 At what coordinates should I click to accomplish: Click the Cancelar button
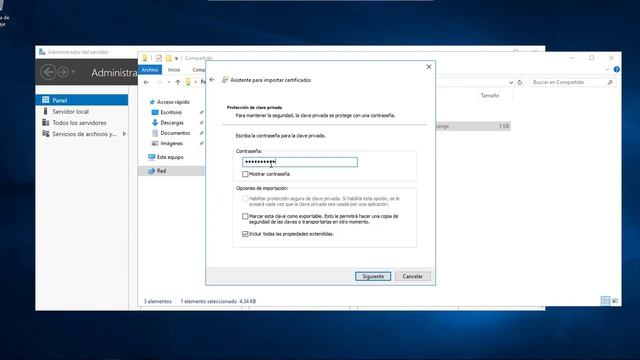[412, 276]
